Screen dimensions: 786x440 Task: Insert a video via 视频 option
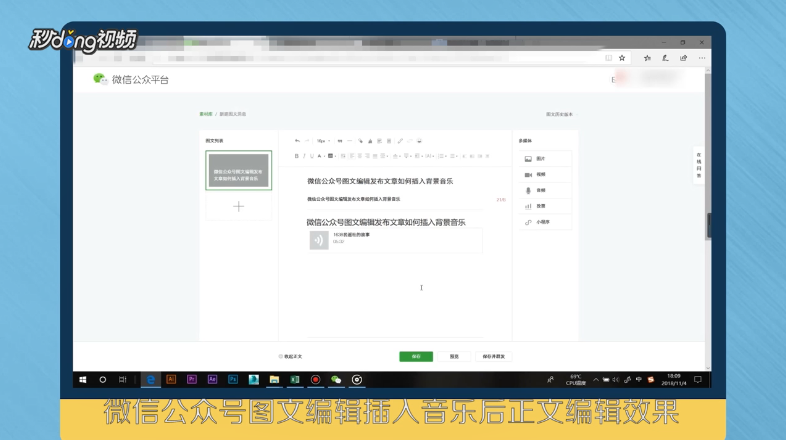coord(545,174)
